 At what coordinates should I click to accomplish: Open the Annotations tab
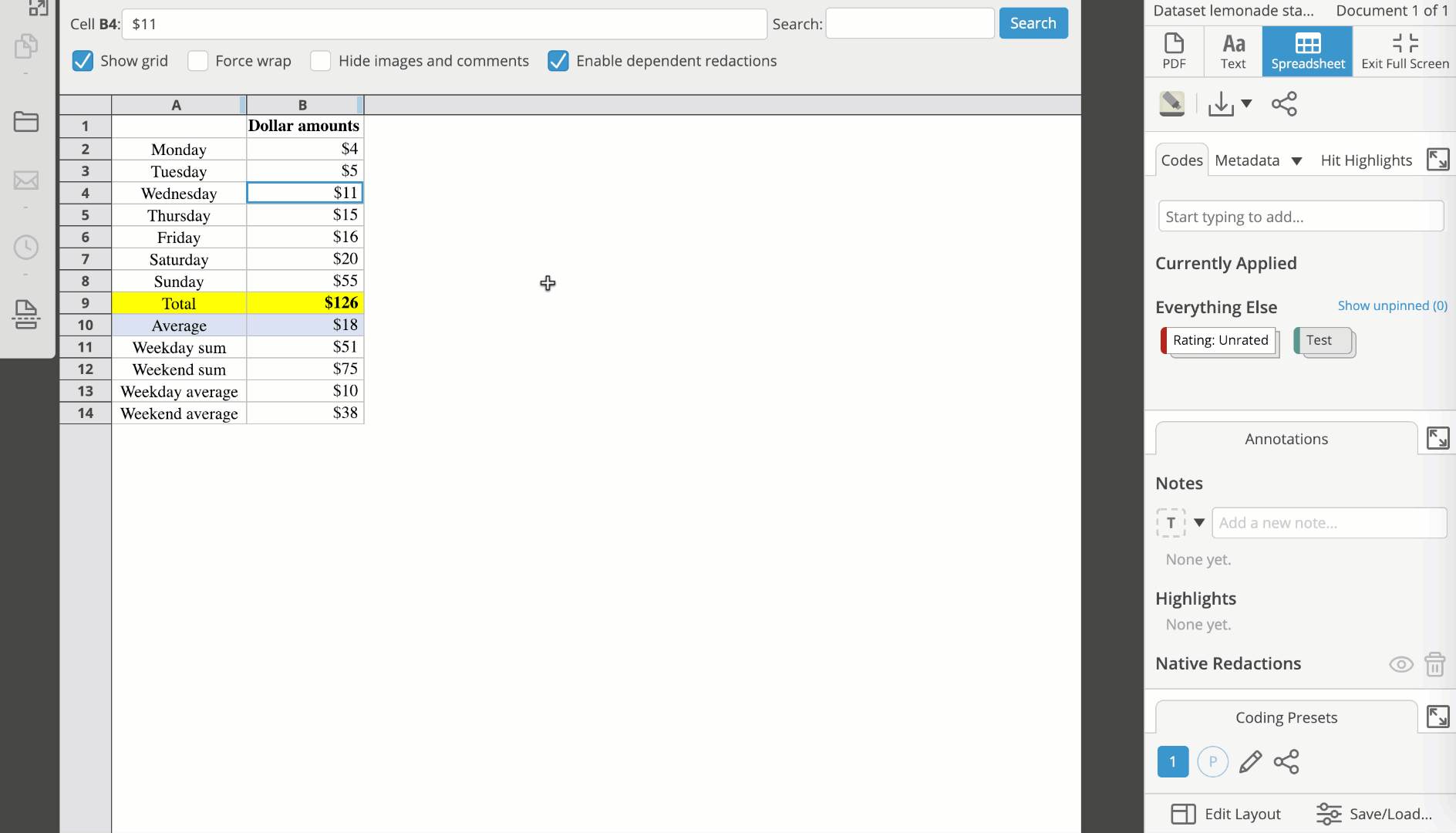point(1286,438)
